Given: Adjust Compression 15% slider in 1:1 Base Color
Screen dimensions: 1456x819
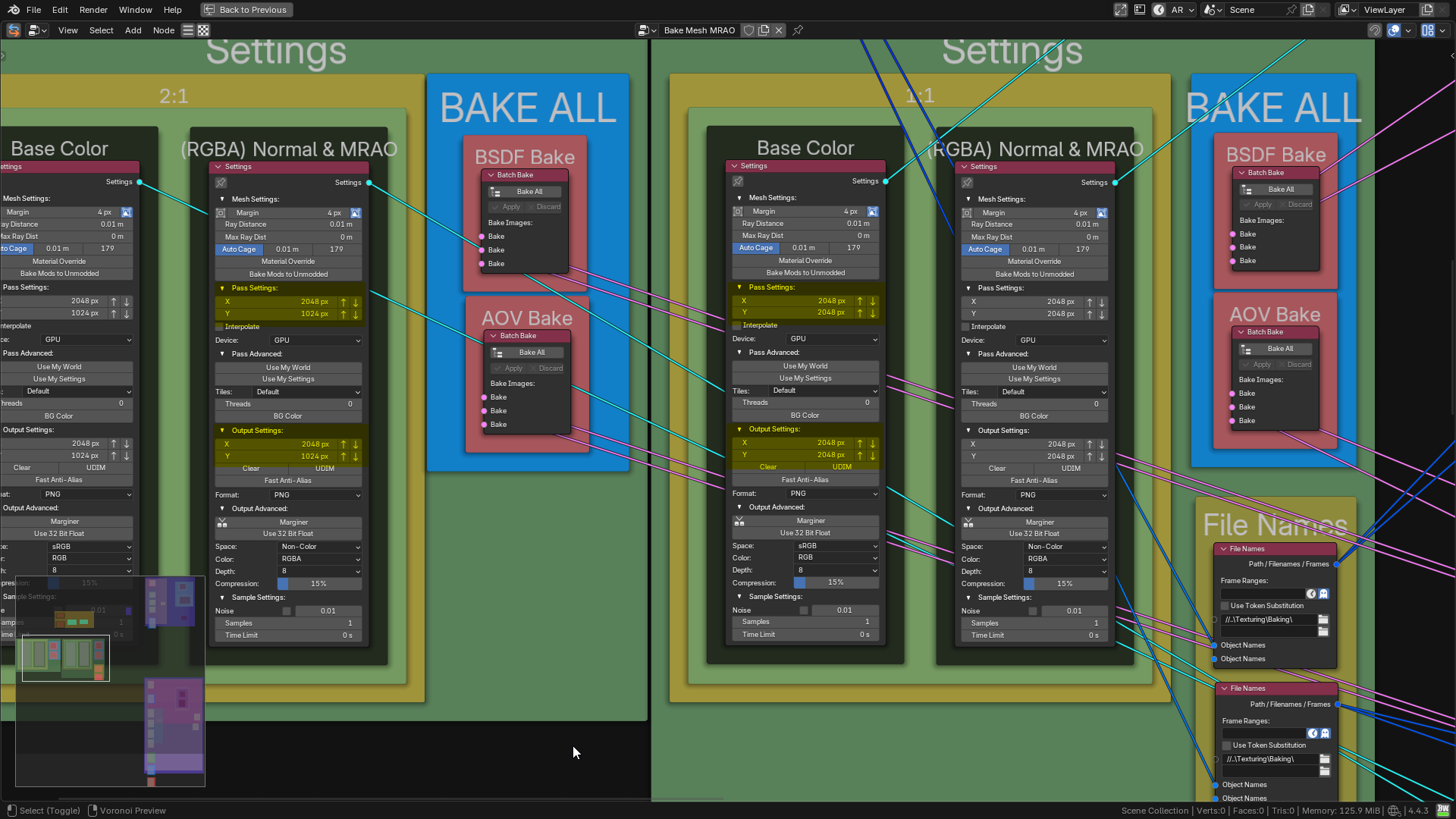Looking at the screenshot, I should 836,582.
